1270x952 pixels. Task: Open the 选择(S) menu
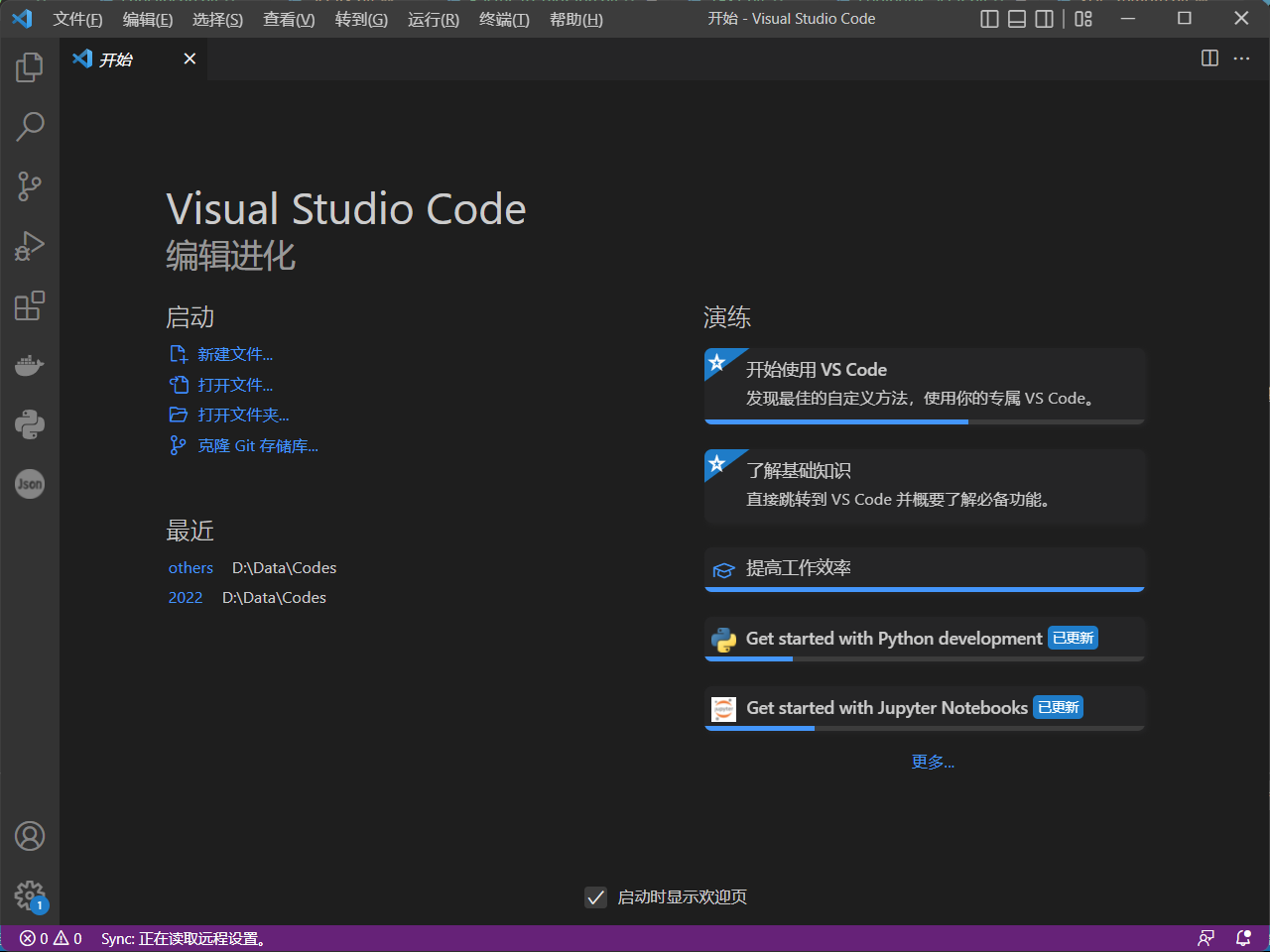click(217, 19)
